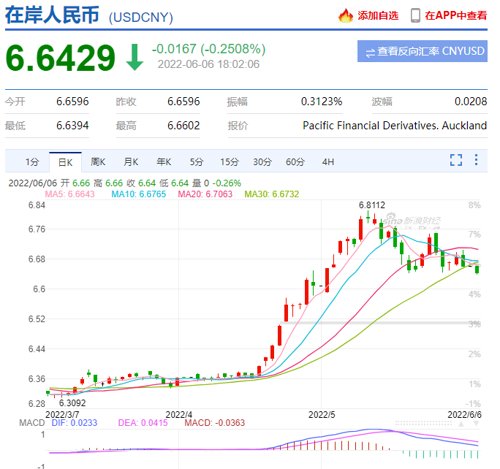Open the three-dot chart options menu
This screenshot has height=469, width=500.
pos(476,160)
